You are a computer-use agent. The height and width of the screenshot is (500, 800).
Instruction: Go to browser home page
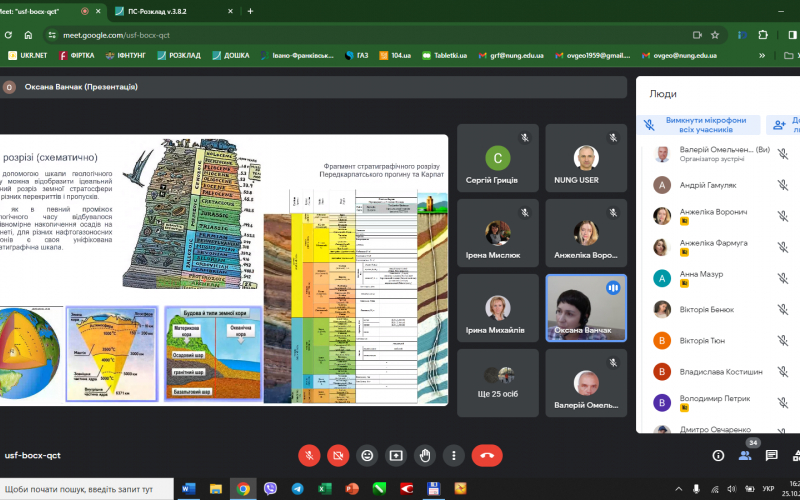(x=28, y=35)
